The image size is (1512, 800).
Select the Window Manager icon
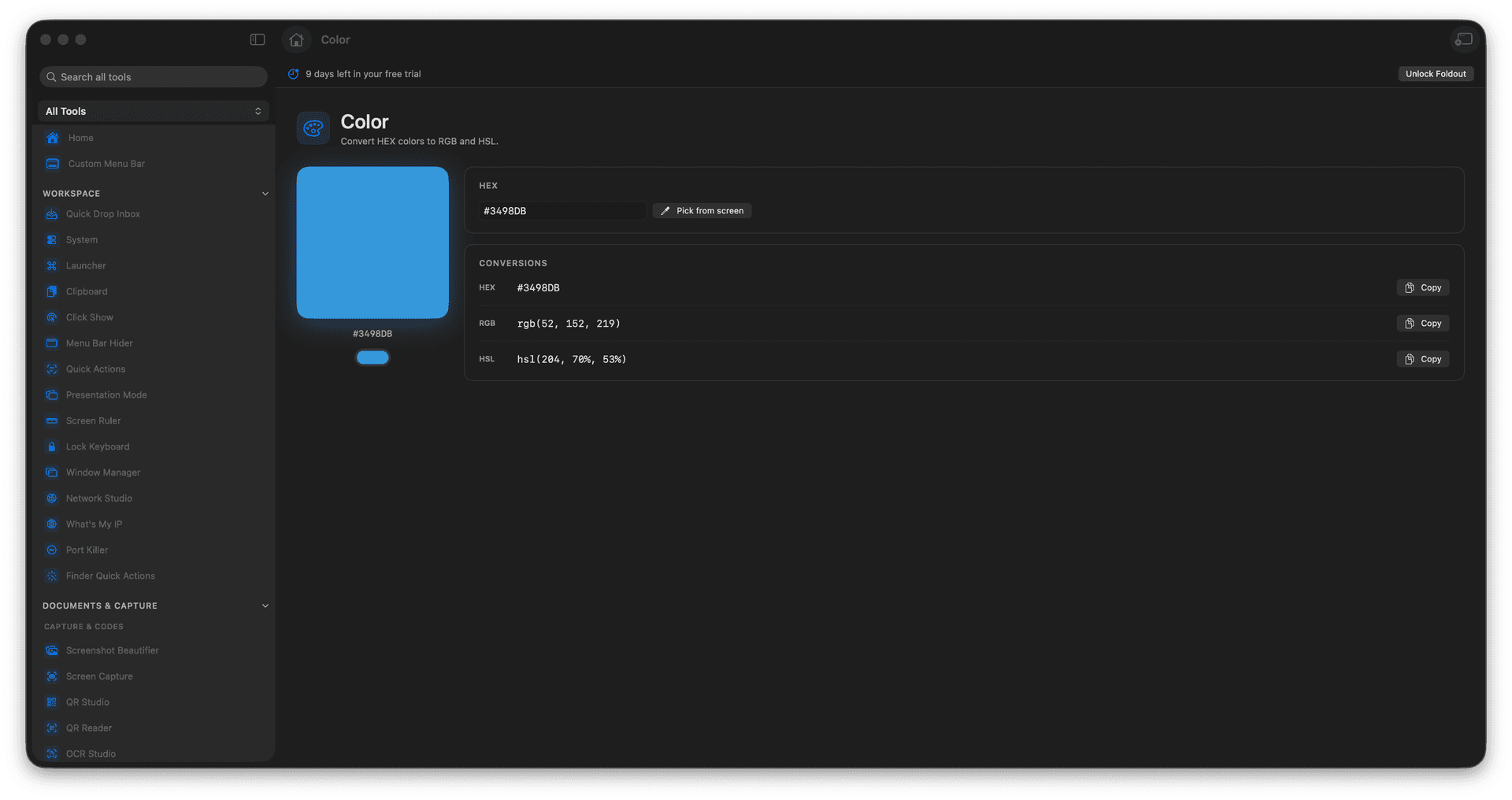(52, 472)
